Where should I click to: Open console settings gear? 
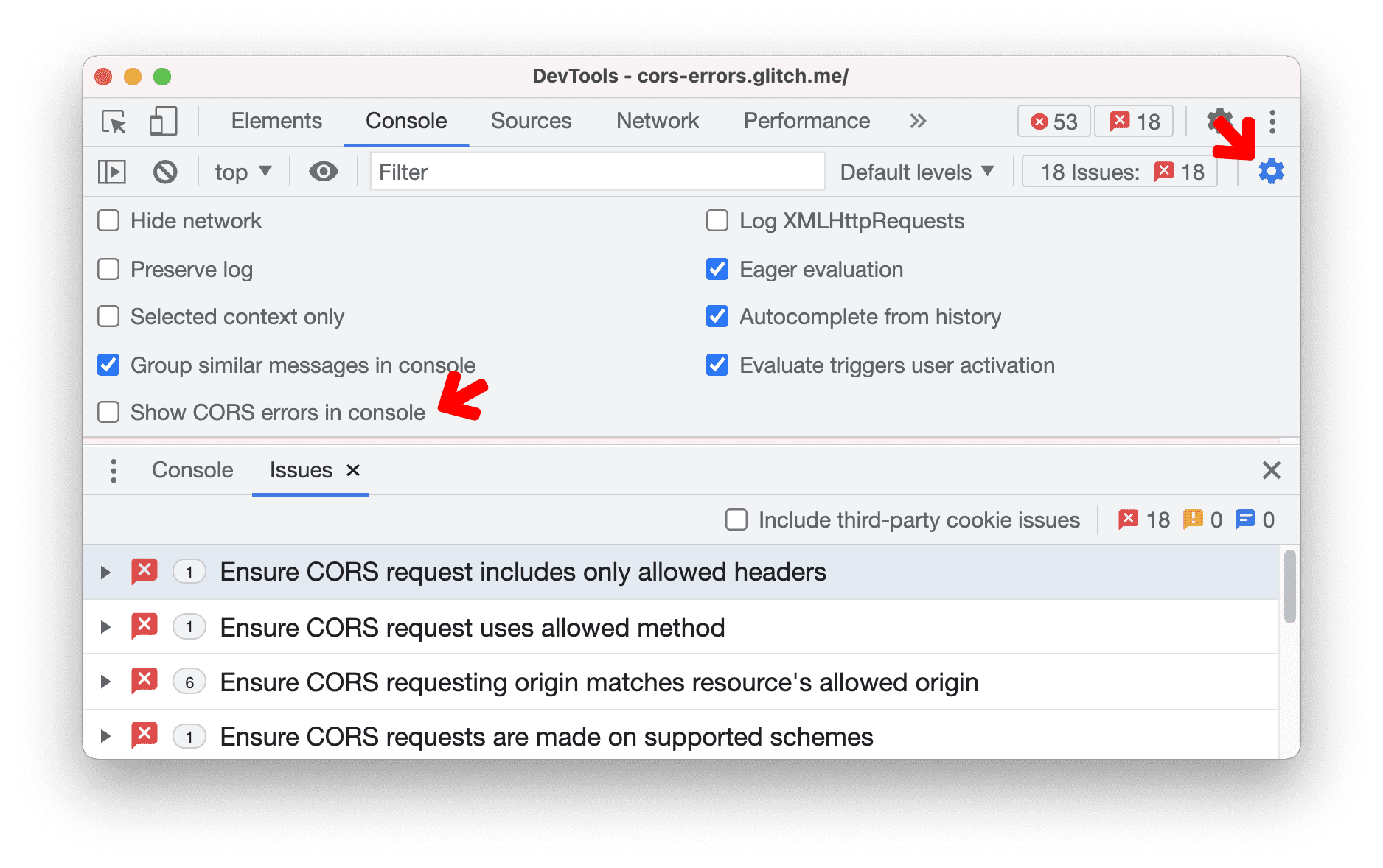[x=1271, y=172]
